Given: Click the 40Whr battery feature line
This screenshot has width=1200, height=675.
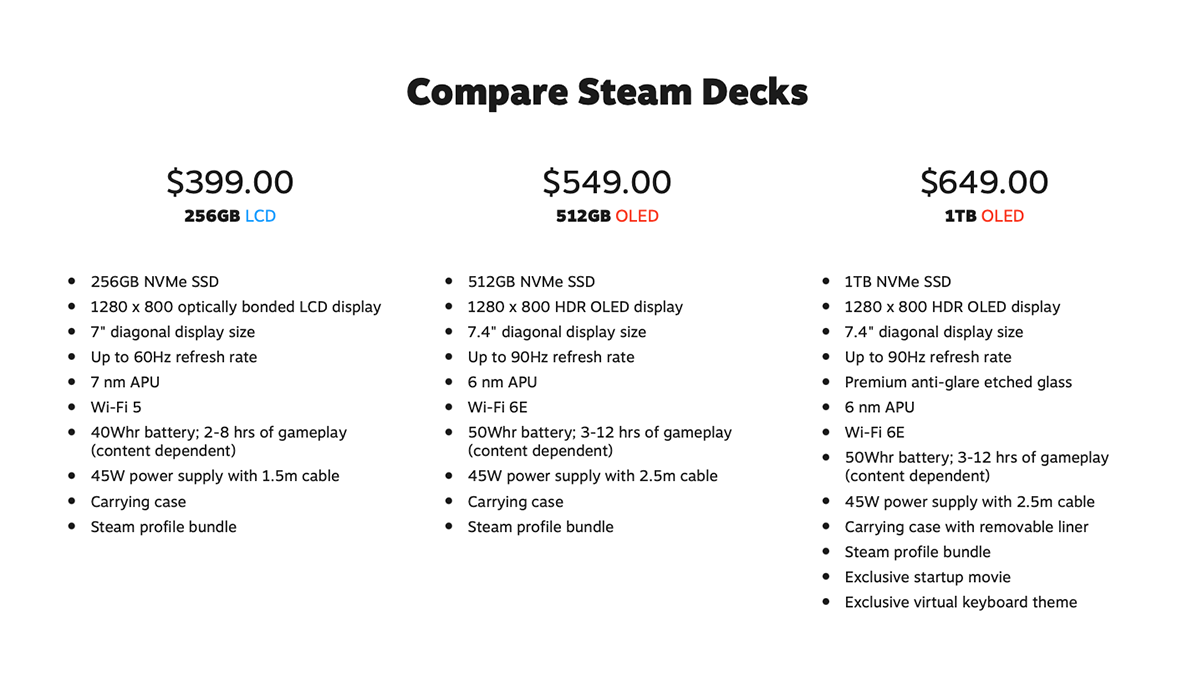Looking at the screenshot, I should click(219, 441).
